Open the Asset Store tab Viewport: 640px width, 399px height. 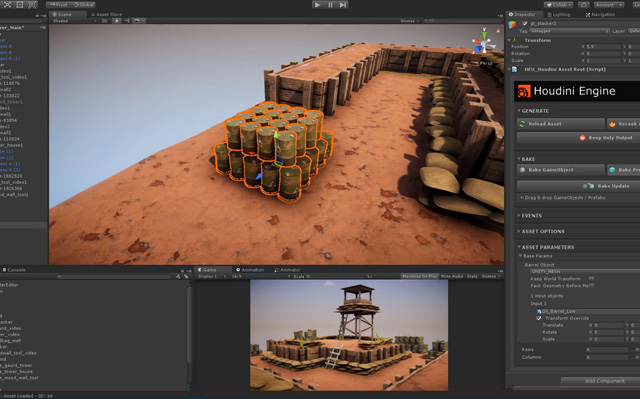[107, 15]
